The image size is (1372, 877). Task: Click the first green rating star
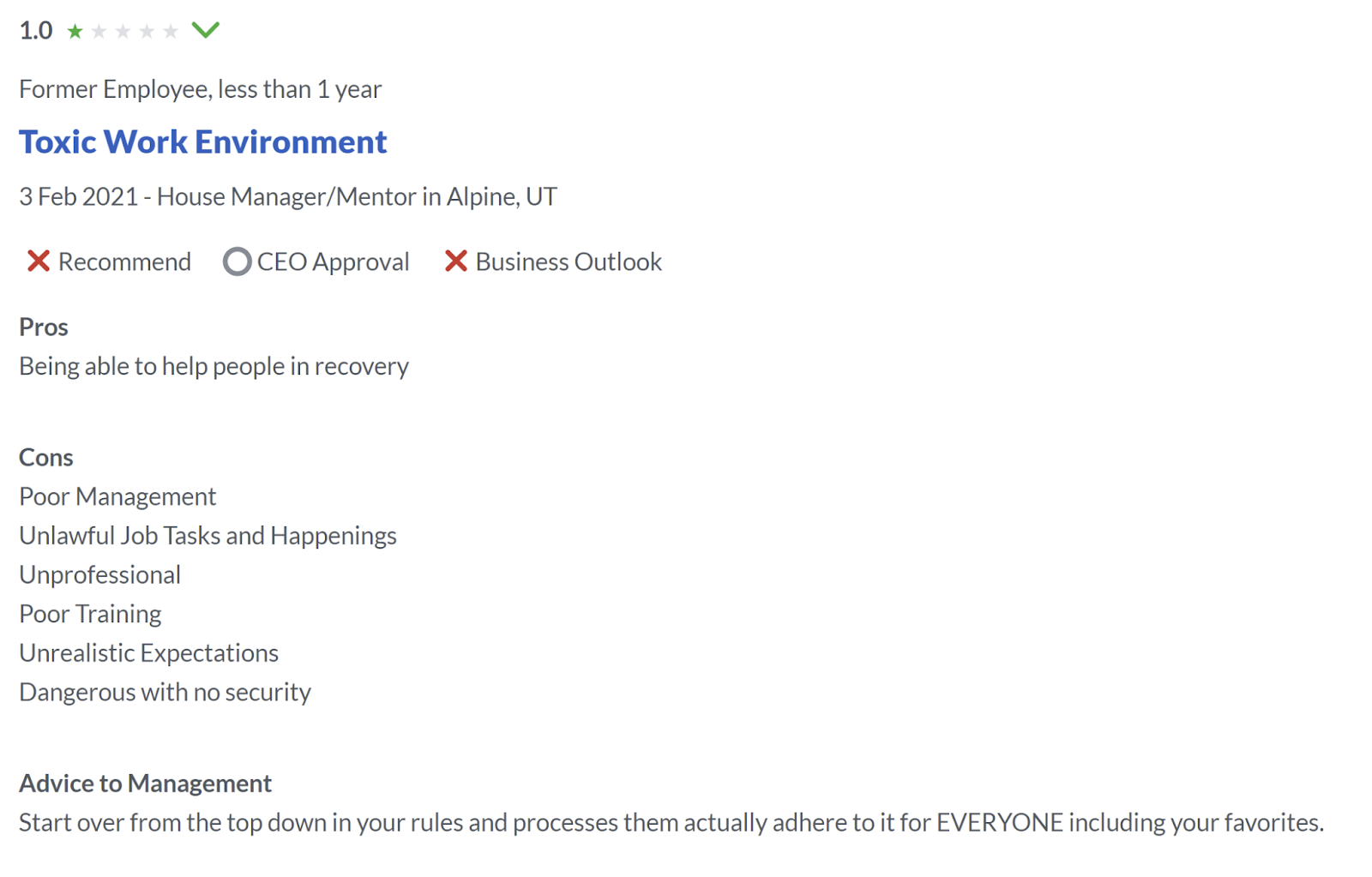(75, 32)
